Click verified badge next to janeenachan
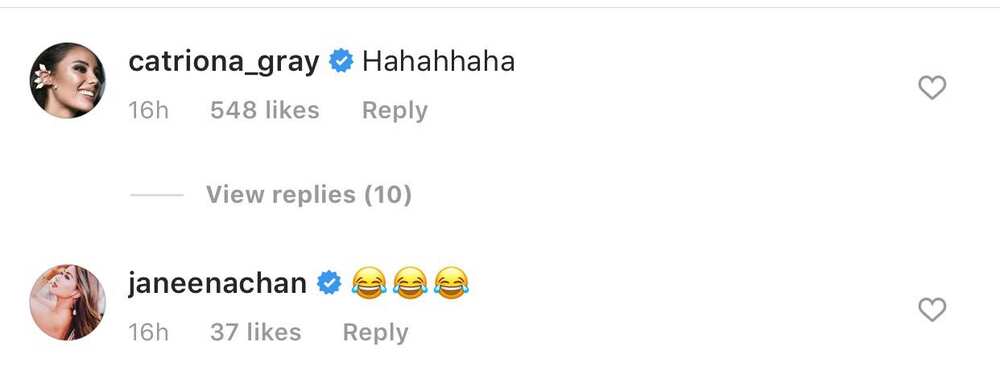Image resolution: width=1000 pixels, height=379 pixels. (329, 283)
